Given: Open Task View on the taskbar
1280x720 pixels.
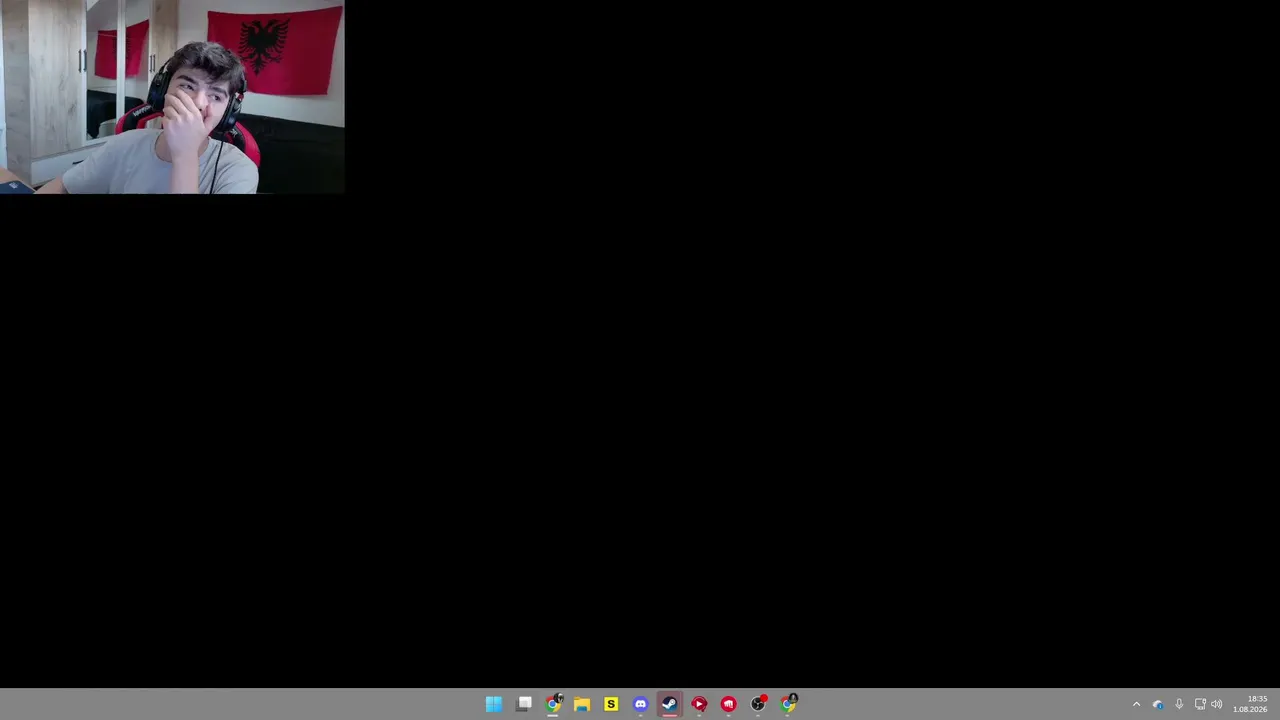Looking at the screenshot, I should pyautogui.click(x=524, y=704).
